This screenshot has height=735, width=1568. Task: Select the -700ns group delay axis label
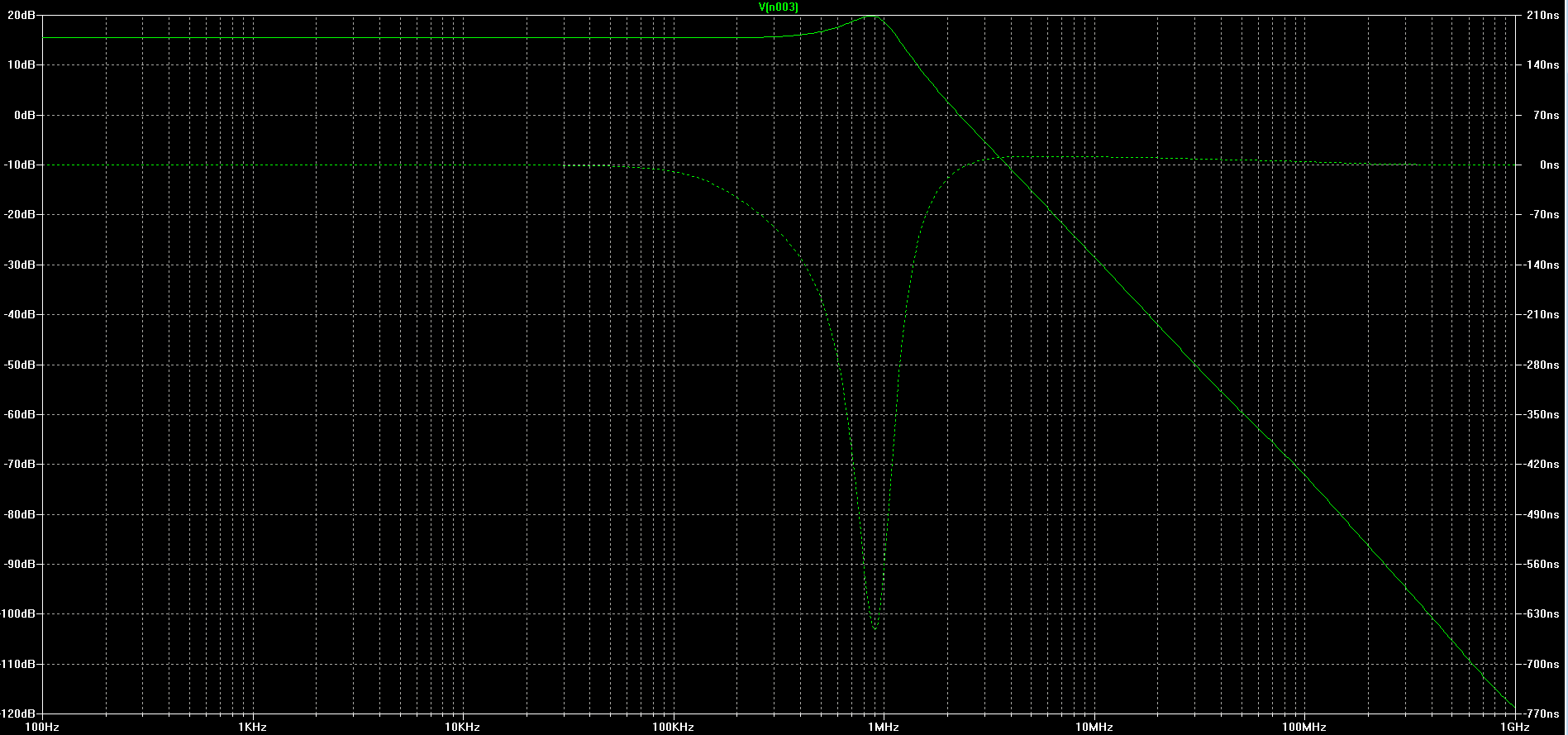click(x=1542, y=664)
